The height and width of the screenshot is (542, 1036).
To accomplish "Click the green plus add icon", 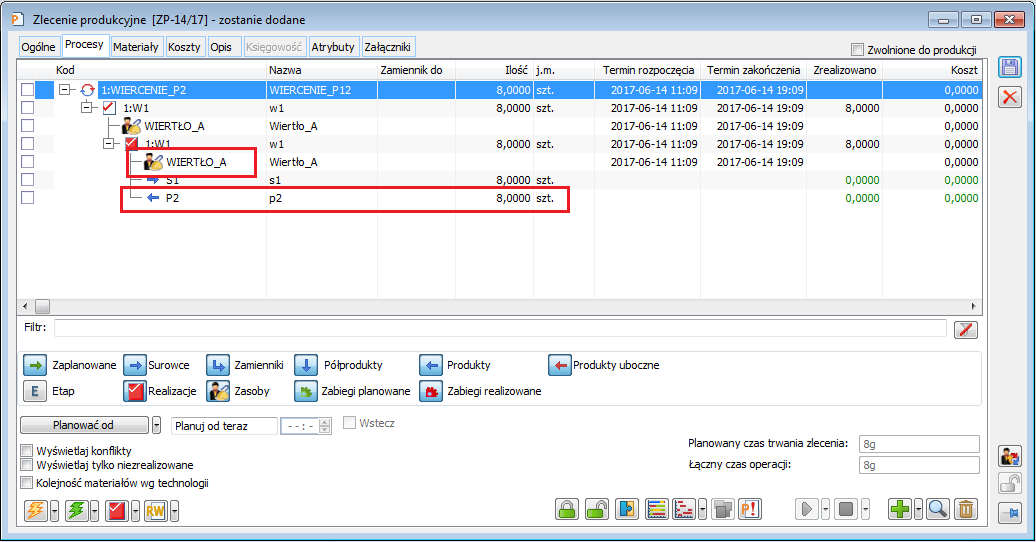I will click(900, 510).
